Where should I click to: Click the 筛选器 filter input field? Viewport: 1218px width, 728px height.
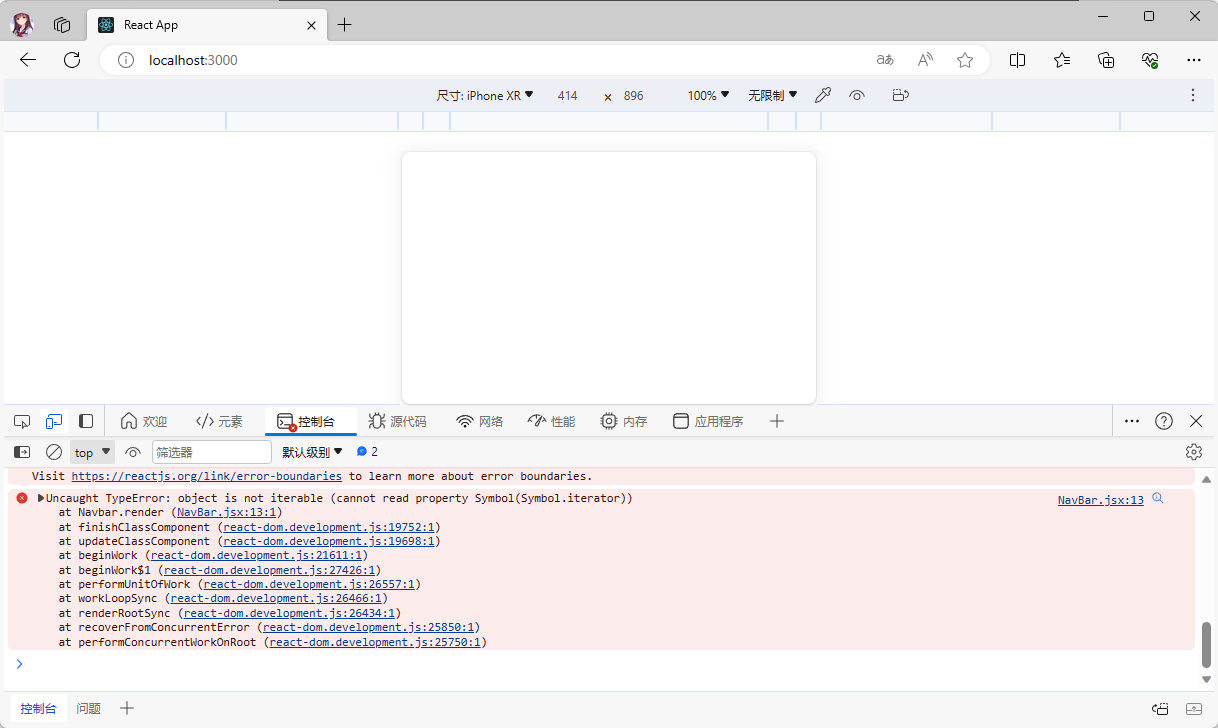211,452
